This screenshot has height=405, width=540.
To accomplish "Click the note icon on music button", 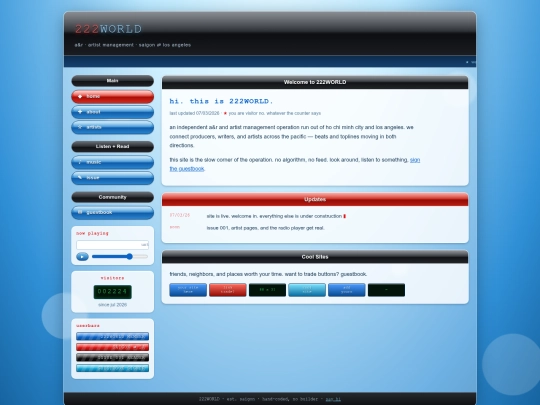I will click(80, 162).
